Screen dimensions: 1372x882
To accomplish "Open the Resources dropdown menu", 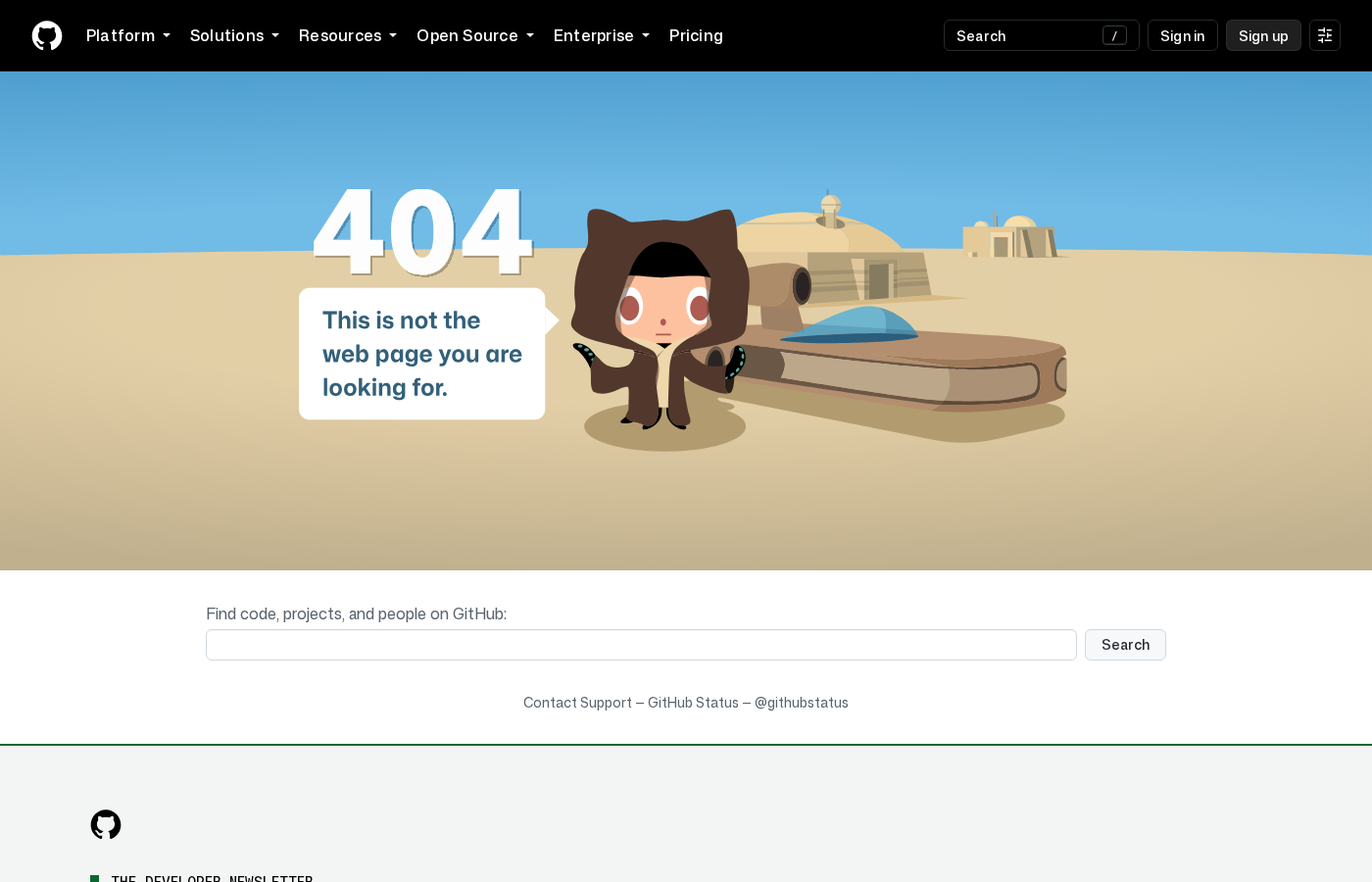I will click(348, 35).
